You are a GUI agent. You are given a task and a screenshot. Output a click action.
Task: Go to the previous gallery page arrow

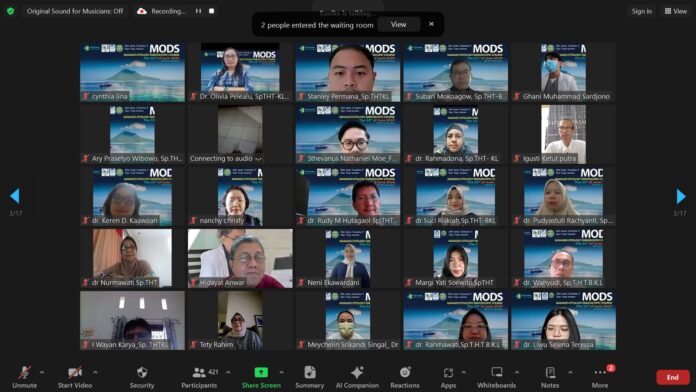(x=15, y=196)
